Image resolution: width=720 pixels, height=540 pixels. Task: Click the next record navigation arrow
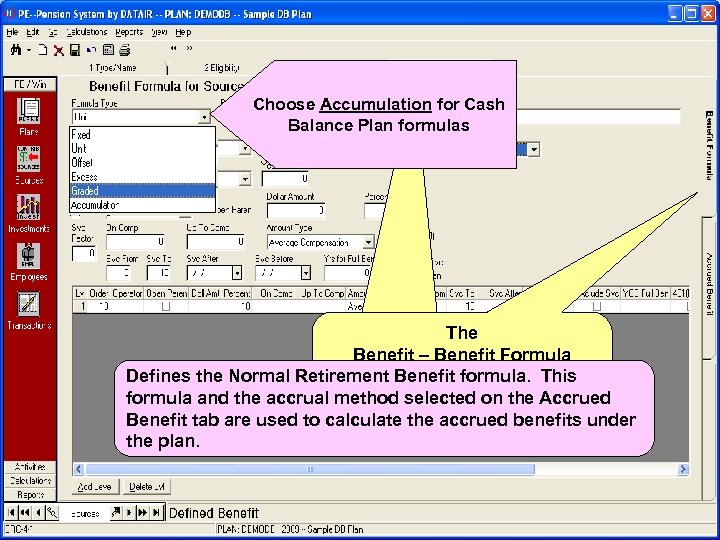[129, 512]
